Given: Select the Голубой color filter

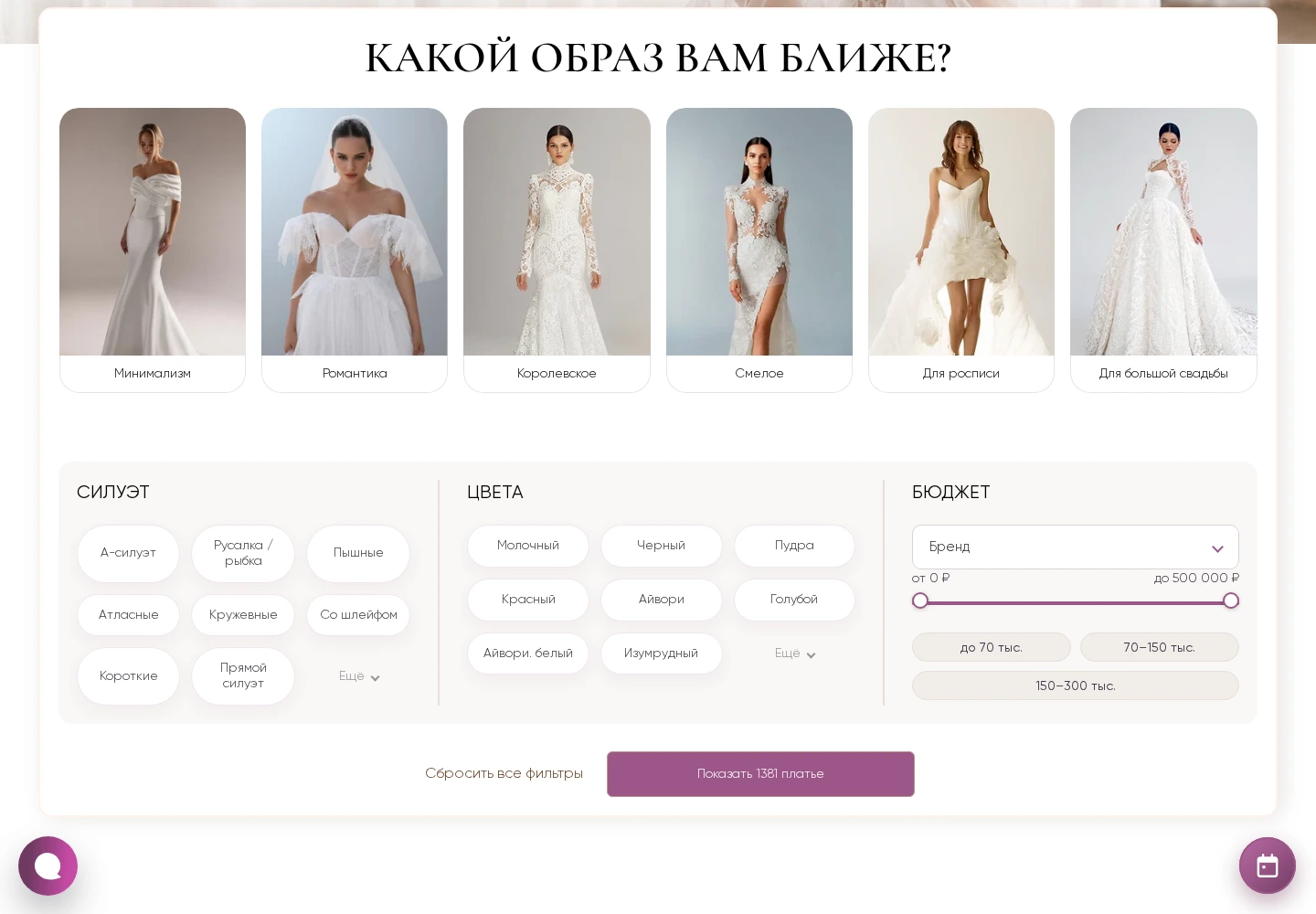Looking at the screenshot, I should point(794,600).
